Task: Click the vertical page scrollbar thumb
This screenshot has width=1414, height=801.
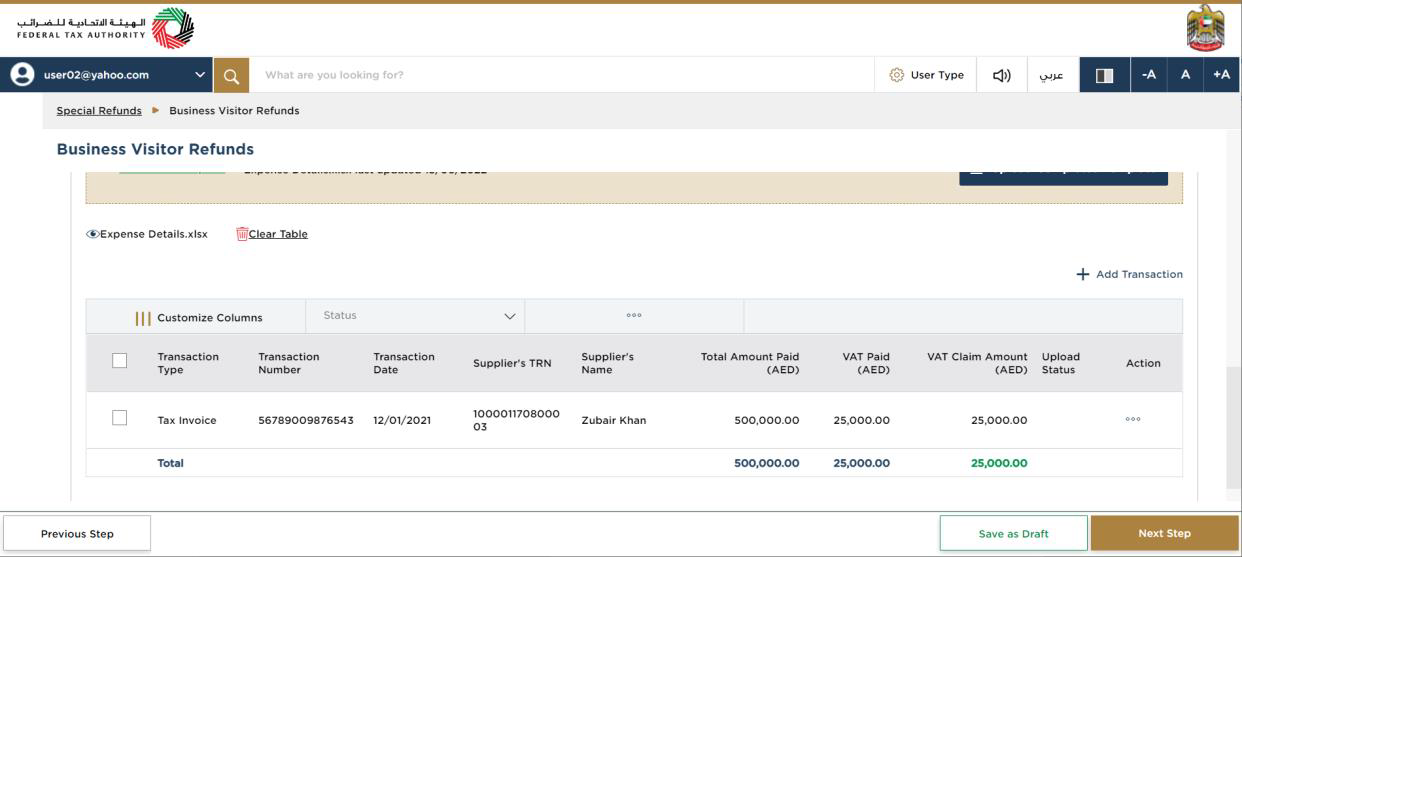Action: click(1233, 428)
